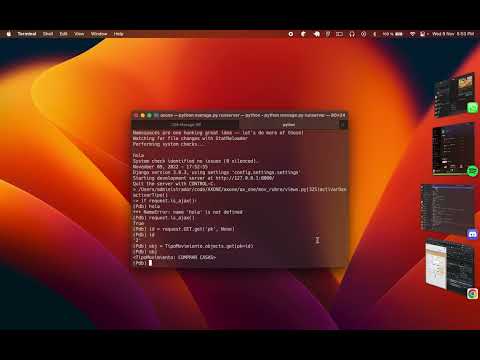Open the Apple menu
Screen dimensions: 480x360
9,34
